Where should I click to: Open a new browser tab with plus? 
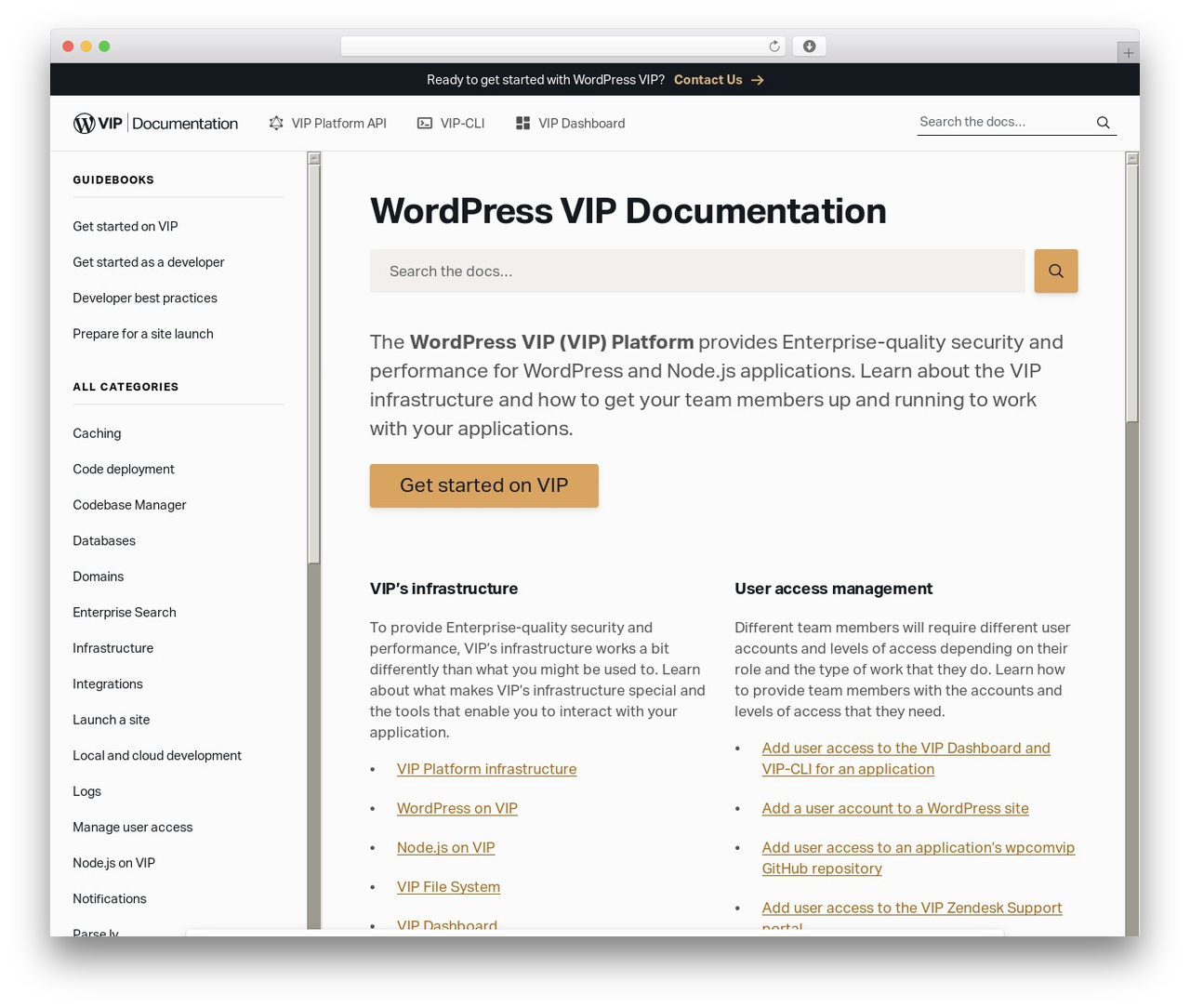point(1128,53)
